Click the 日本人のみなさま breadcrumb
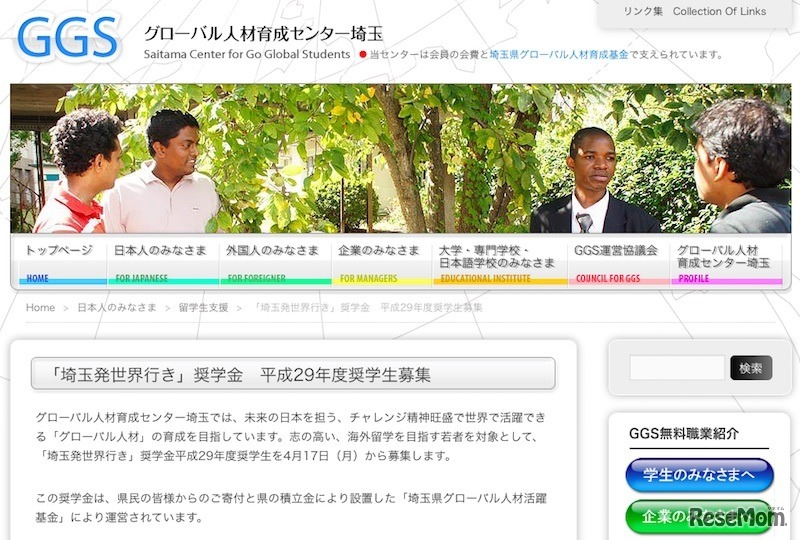This screenshot has width=800, height=540. coord(117,308)
